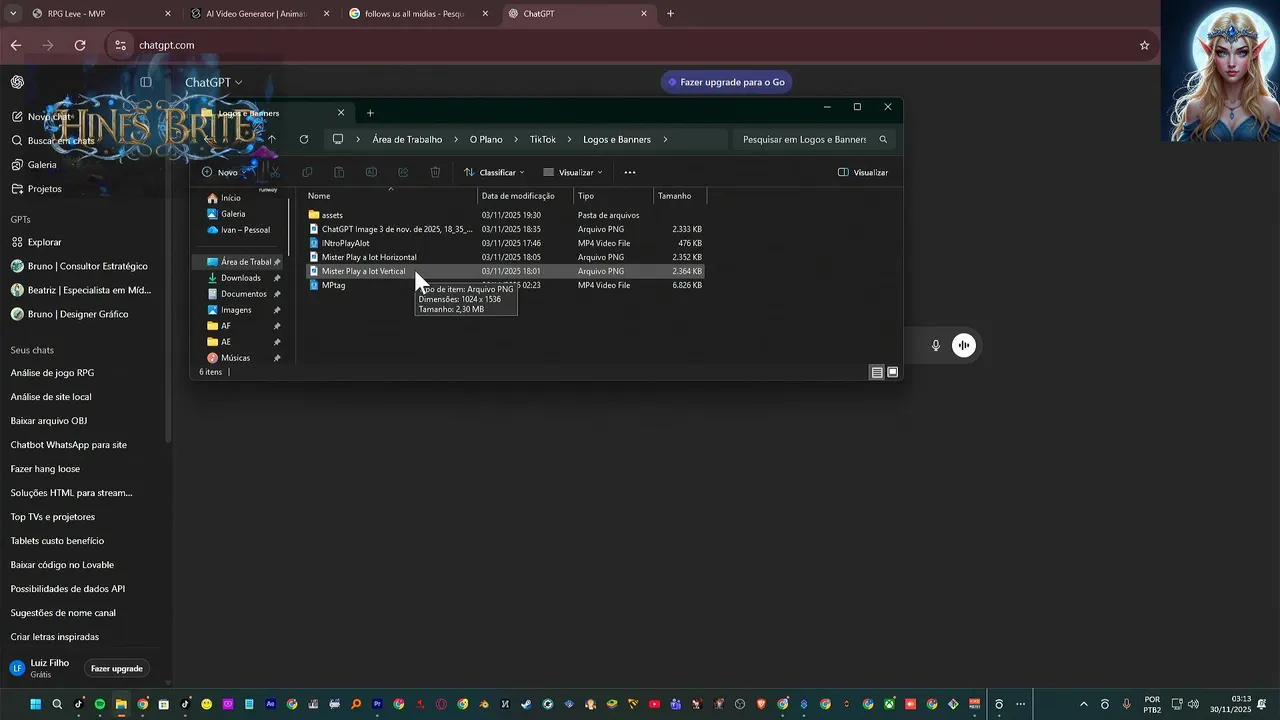Open the Classificar sort dropdown
Screen dimensions: 1280x720
coord(494,172)
